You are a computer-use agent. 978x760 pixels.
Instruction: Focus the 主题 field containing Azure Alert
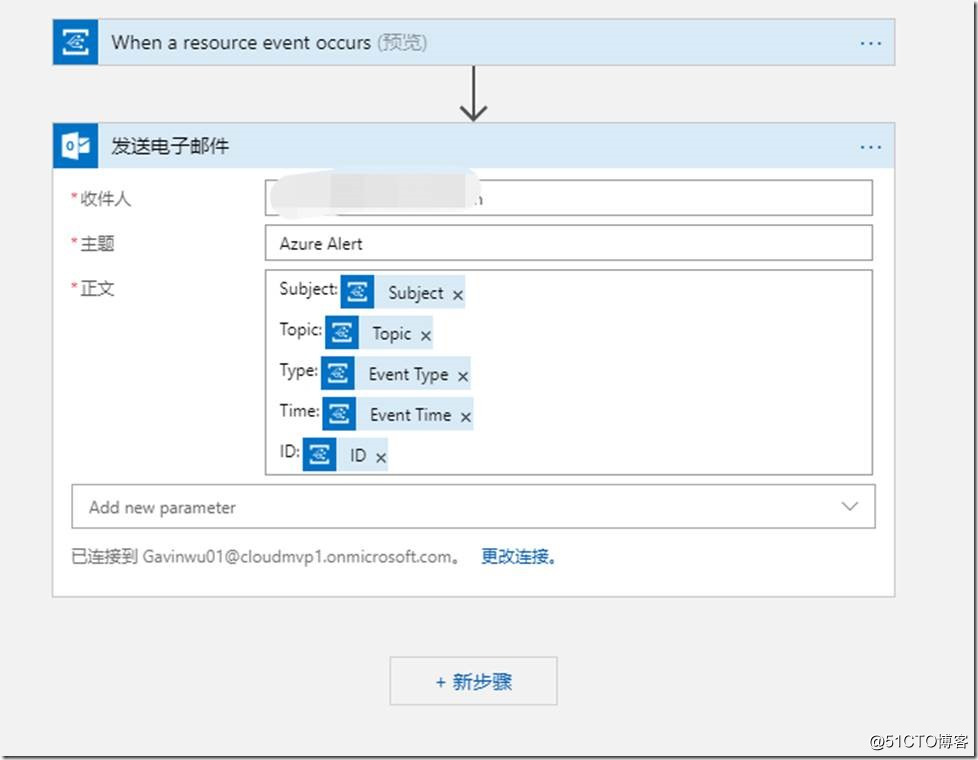(x=568, y=243)
